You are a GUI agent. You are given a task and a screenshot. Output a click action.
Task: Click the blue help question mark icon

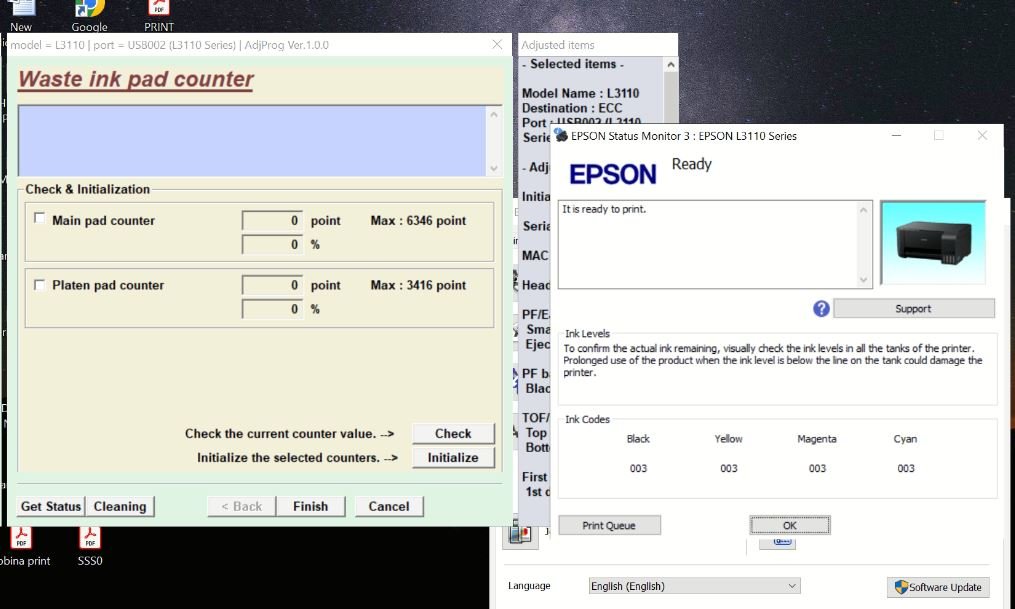click(821, 309)
